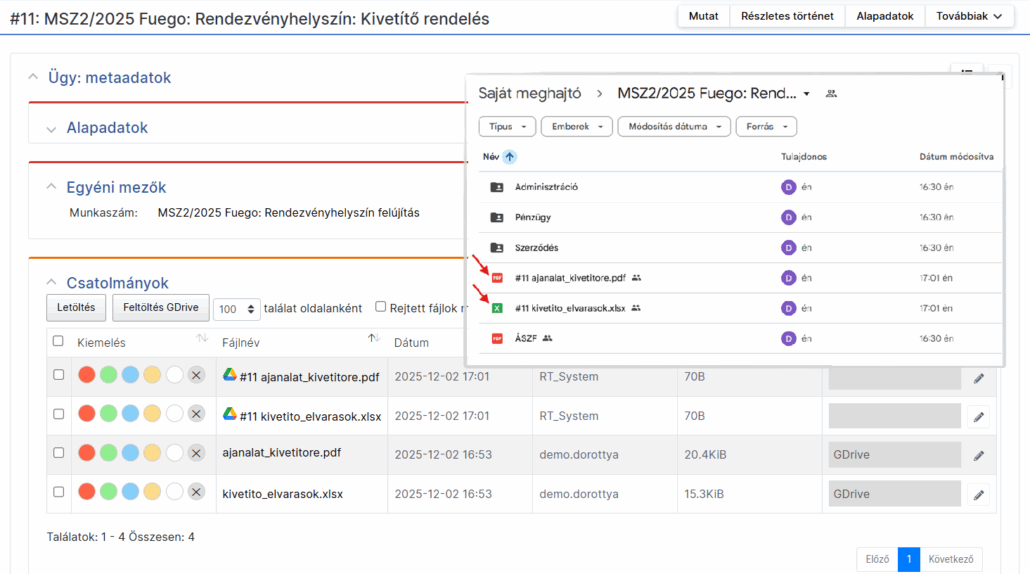Select the checkbox for kivetito_elvarasok.xlsx row
The width and height of the screenshot is (1030, 574).
[58, 492]
